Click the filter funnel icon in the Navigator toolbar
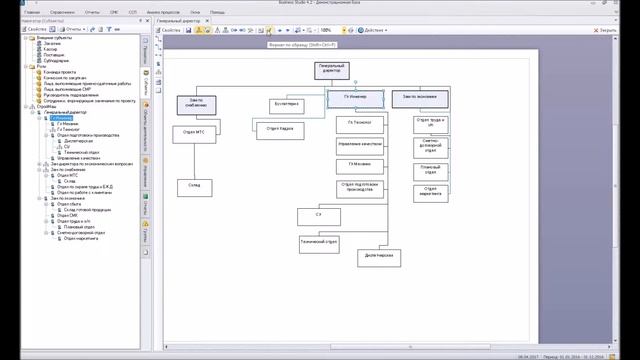Screen dimensions: 640x360 [x=109, y=29]
